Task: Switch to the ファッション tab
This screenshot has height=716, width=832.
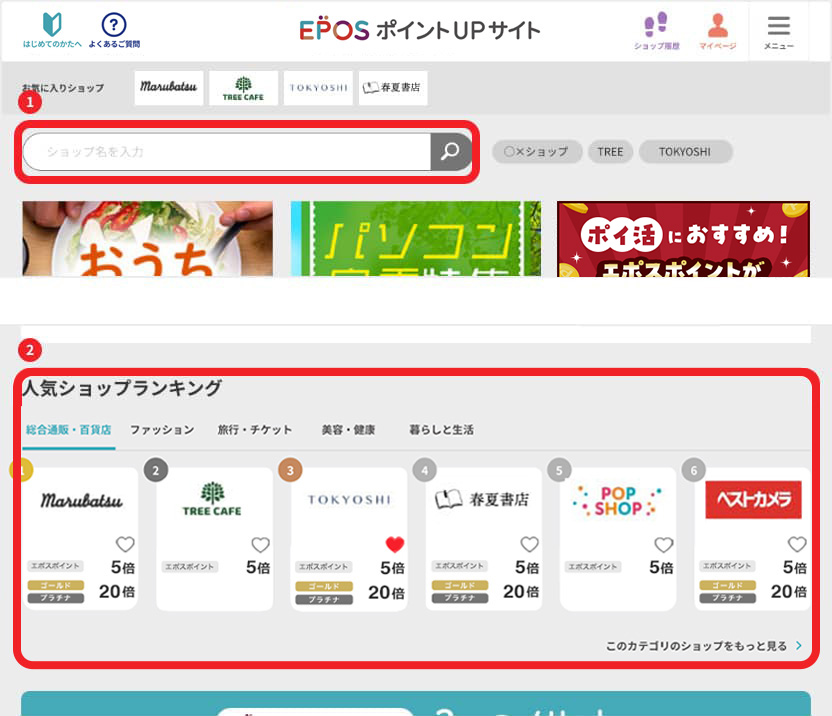Action: 162,430
